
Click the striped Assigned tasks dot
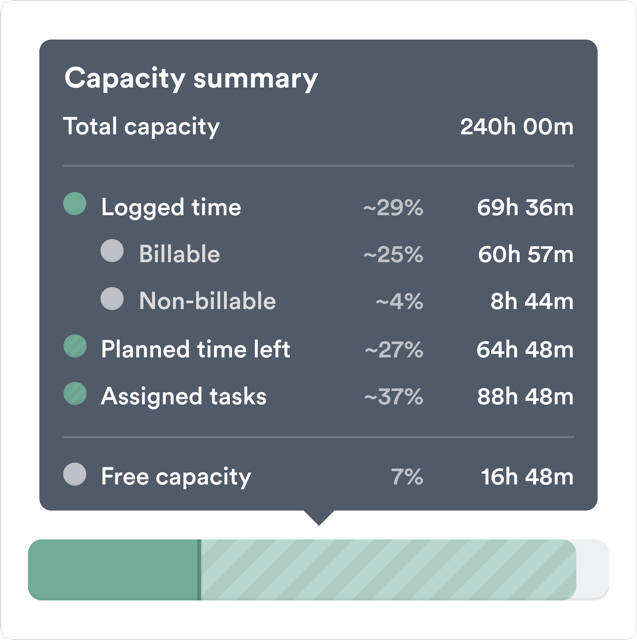pyautogui.click(x=75, y=394)
